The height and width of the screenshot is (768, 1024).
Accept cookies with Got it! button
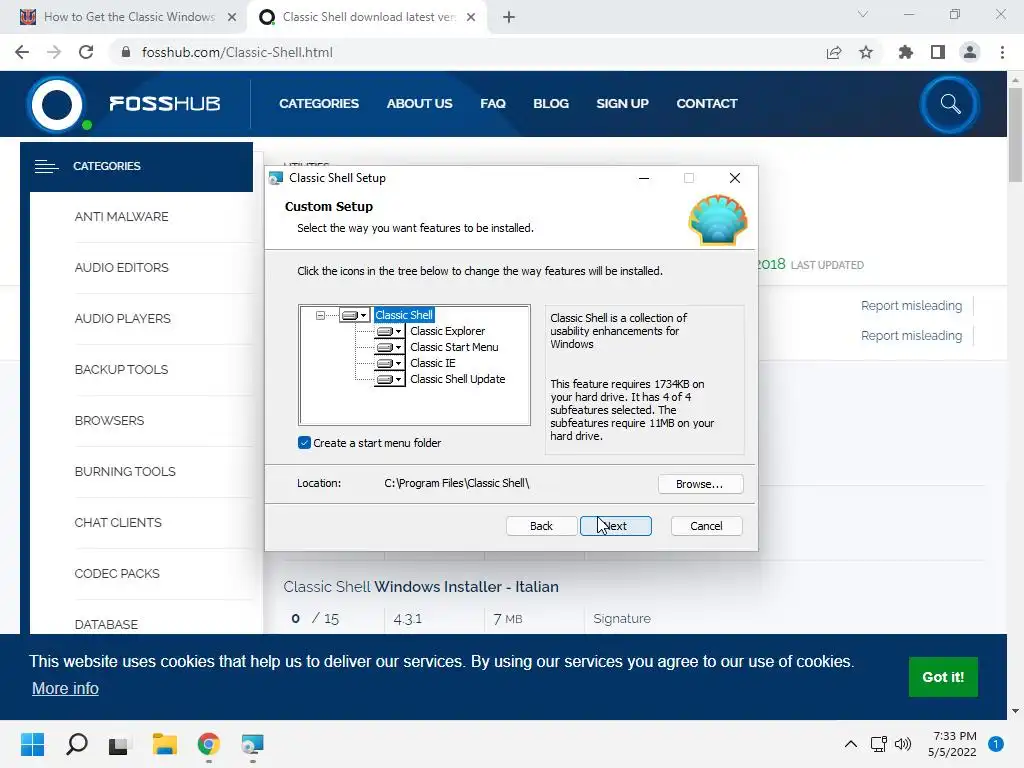(x=943, y=677)
